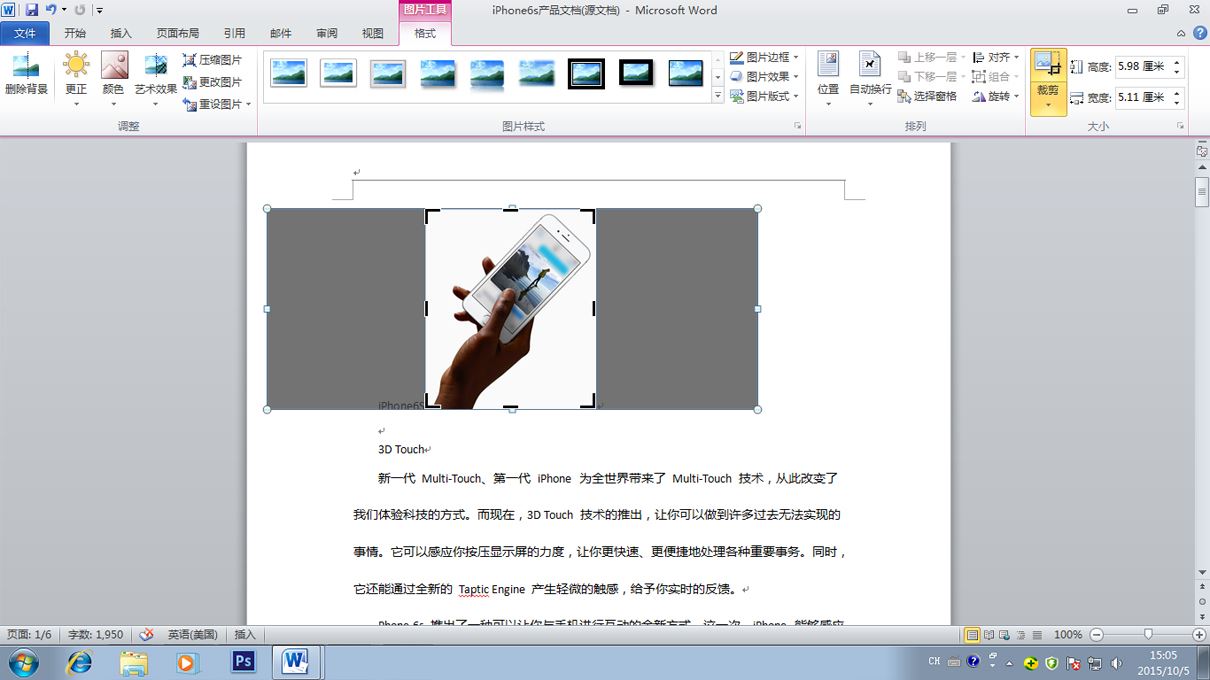Click the zoom out minus button
The height and width of the screenshot is (680, 1210).
tap(1097, 635)
